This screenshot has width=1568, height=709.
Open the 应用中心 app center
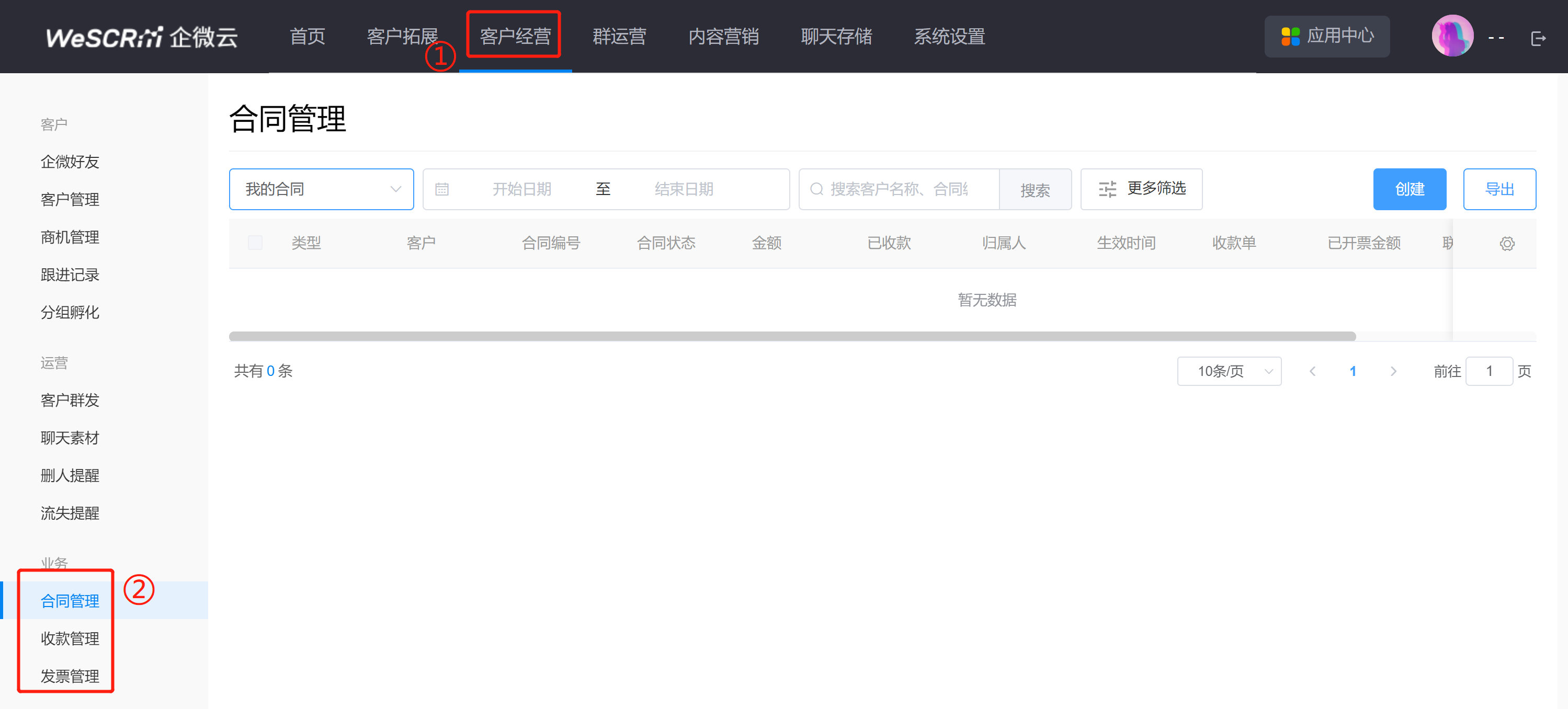pyautogui.click(x=1326, y=36)
